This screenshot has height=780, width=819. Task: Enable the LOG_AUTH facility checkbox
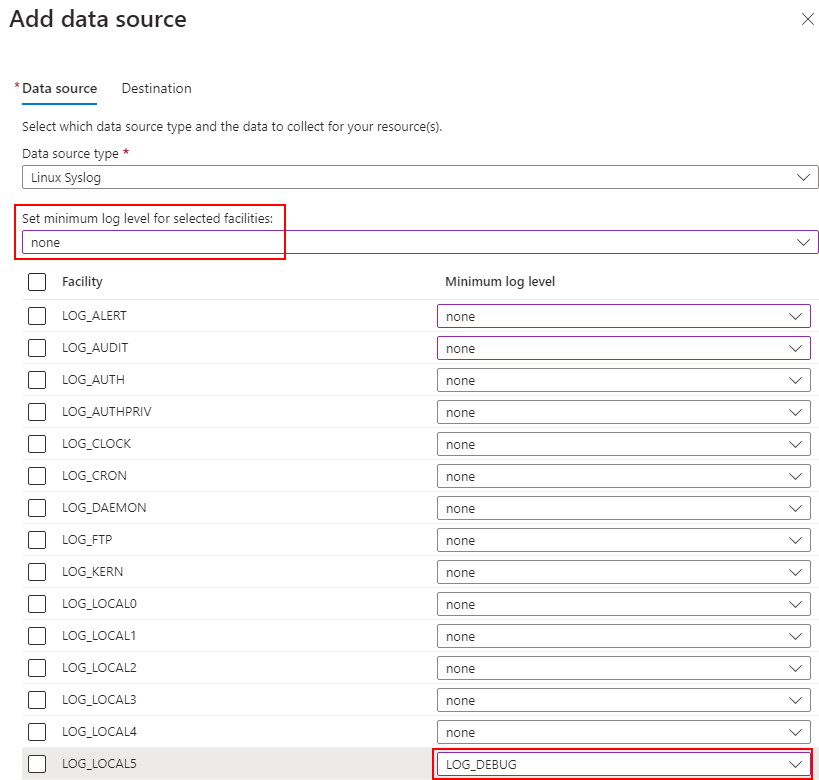pos(37,380)
